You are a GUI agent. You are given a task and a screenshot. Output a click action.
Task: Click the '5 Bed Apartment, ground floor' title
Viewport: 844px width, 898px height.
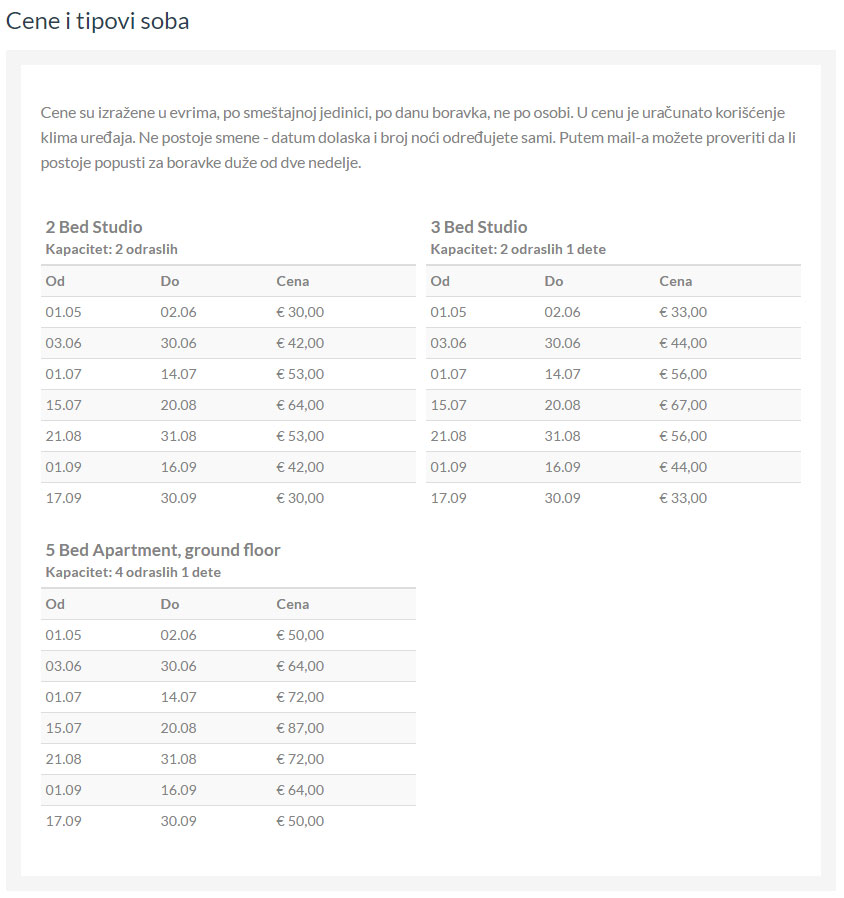[x=163, y=550]
